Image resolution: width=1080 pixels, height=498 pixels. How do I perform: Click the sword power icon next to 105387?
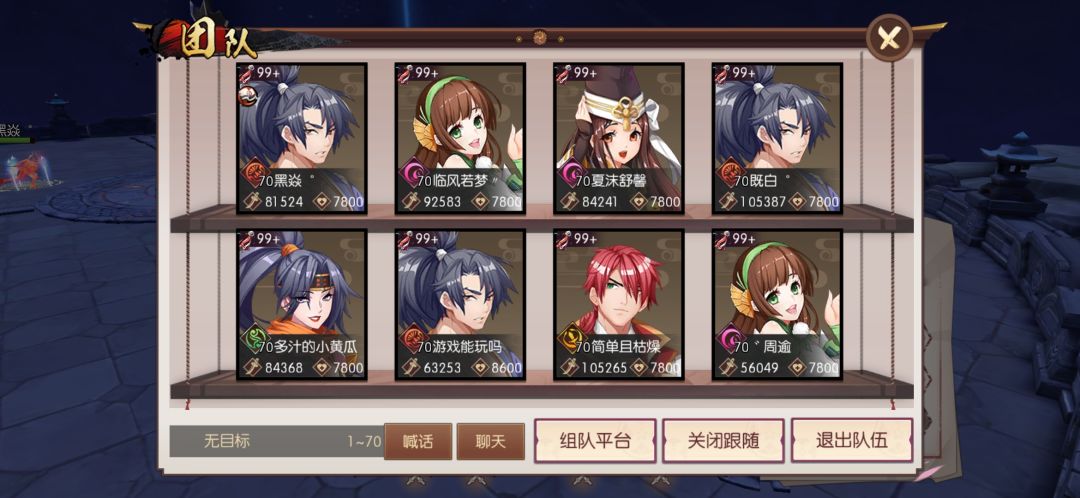click(x=729, y=201)
